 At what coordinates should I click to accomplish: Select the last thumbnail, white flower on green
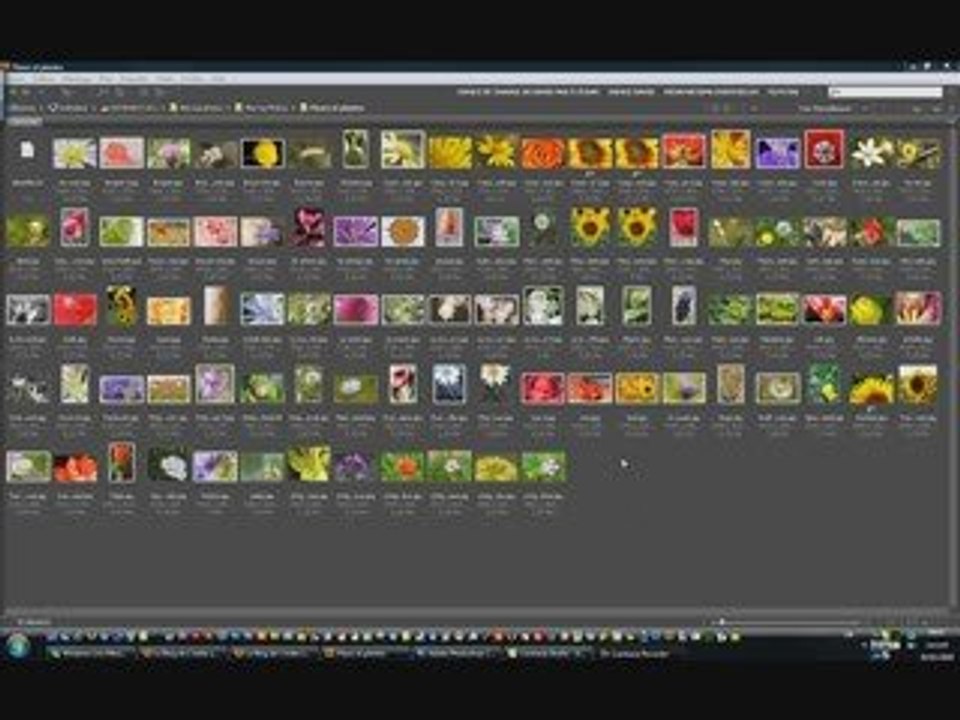tap(542, 467)
